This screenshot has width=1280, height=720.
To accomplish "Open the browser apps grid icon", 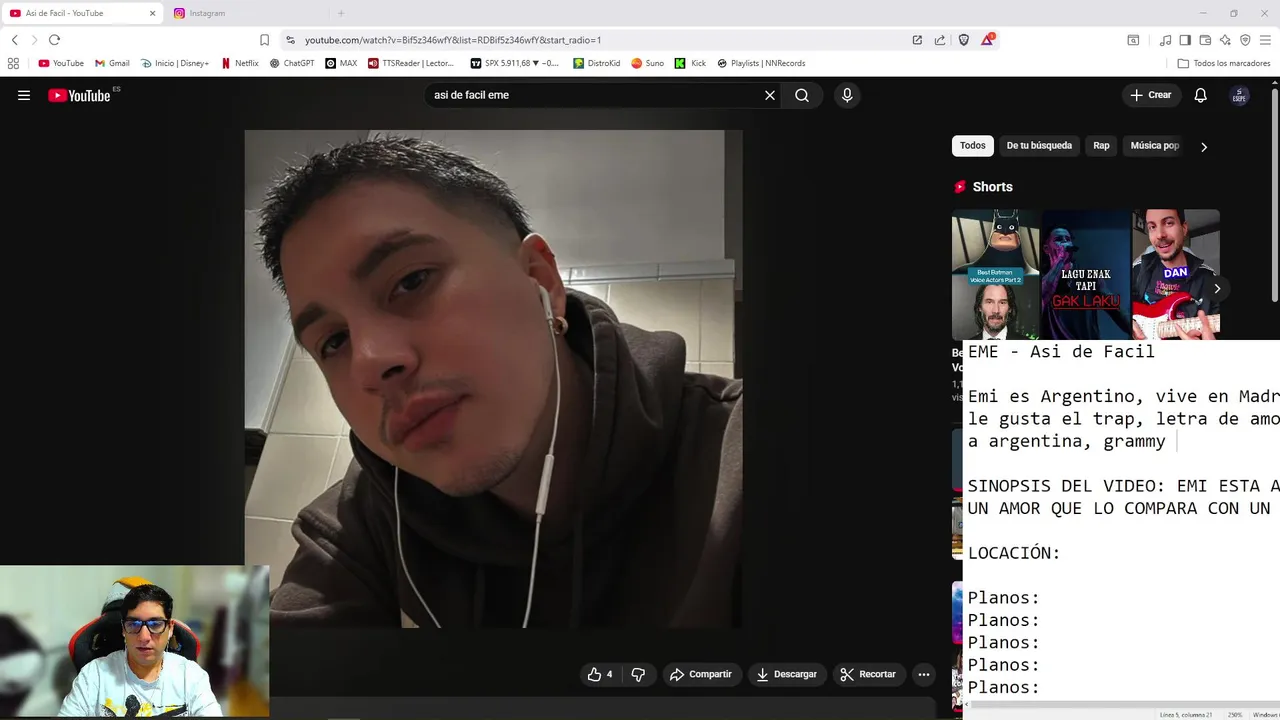I will (13, 63).
